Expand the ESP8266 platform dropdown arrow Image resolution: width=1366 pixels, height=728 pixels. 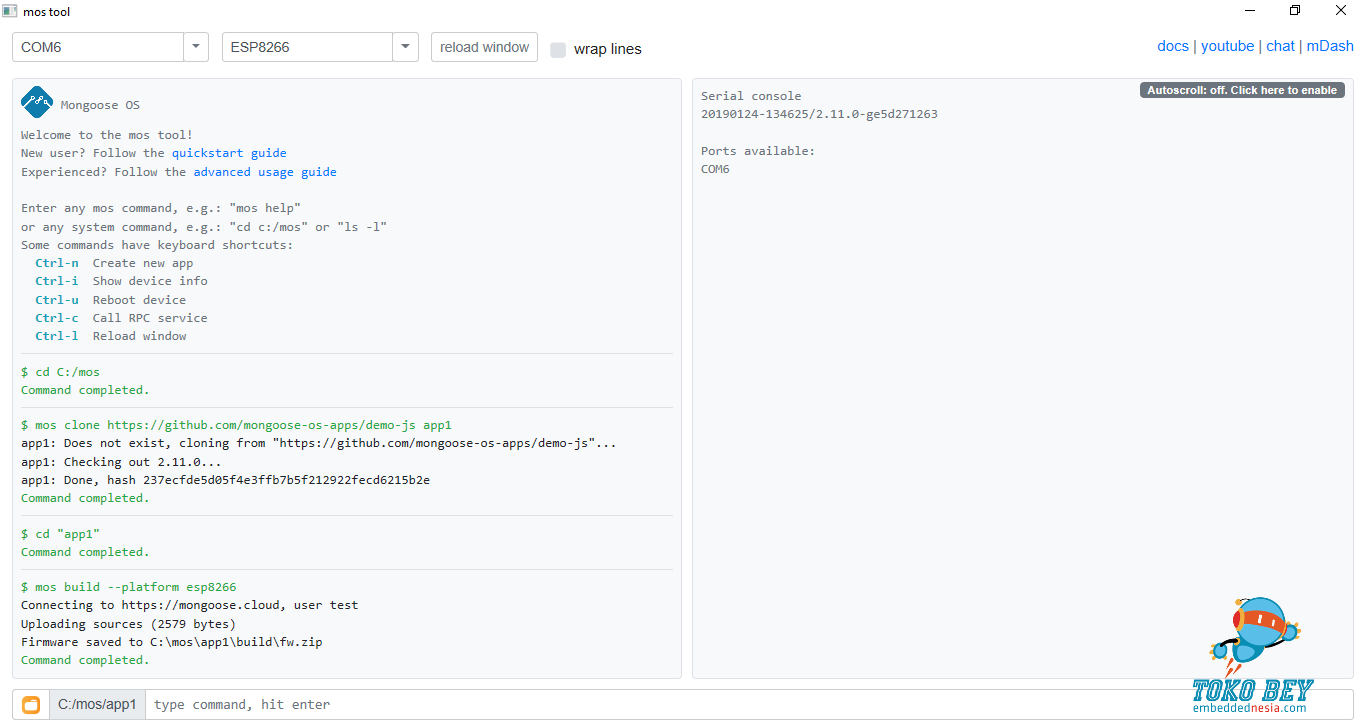(405, 47)
